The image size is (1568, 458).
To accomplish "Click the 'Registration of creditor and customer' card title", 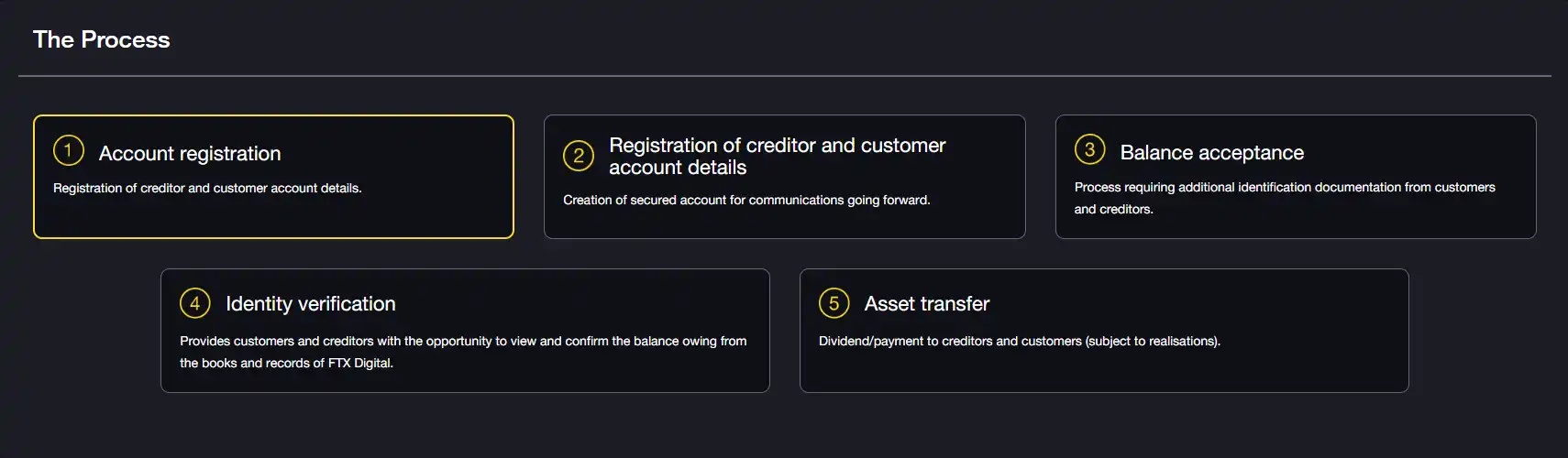I will pyautogui.click(x=777, y=146).
